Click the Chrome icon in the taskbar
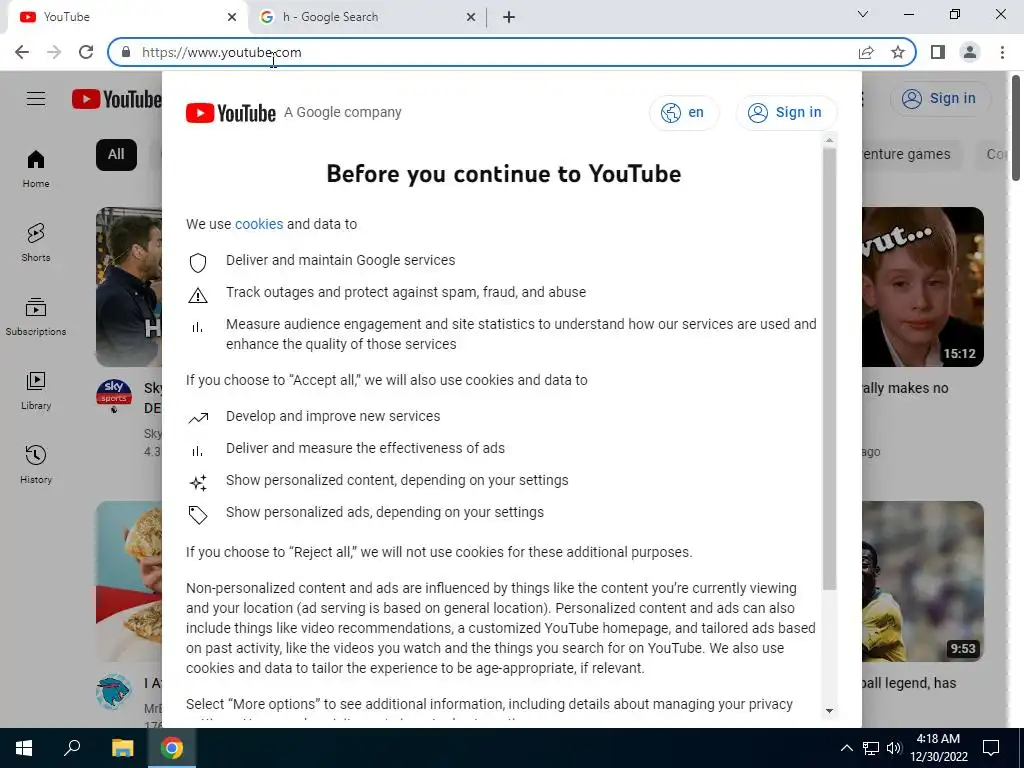Viewport: 1024px width, 768px height. [172, 748]
